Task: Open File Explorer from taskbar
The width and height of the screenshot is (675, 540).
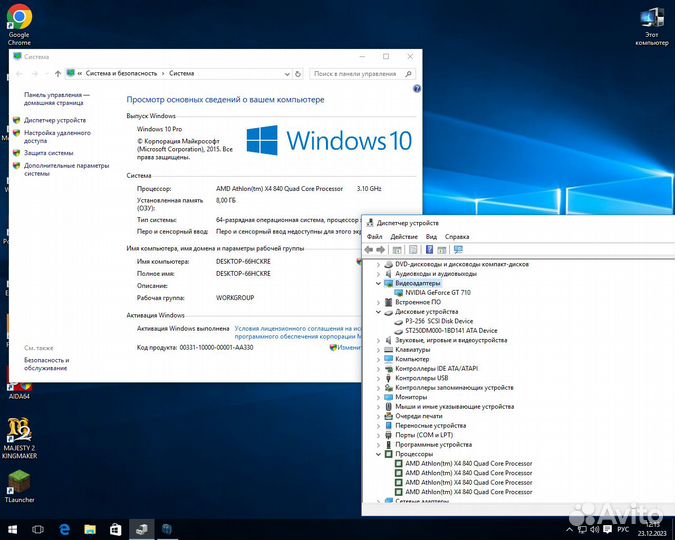Action: coord(90,529)
